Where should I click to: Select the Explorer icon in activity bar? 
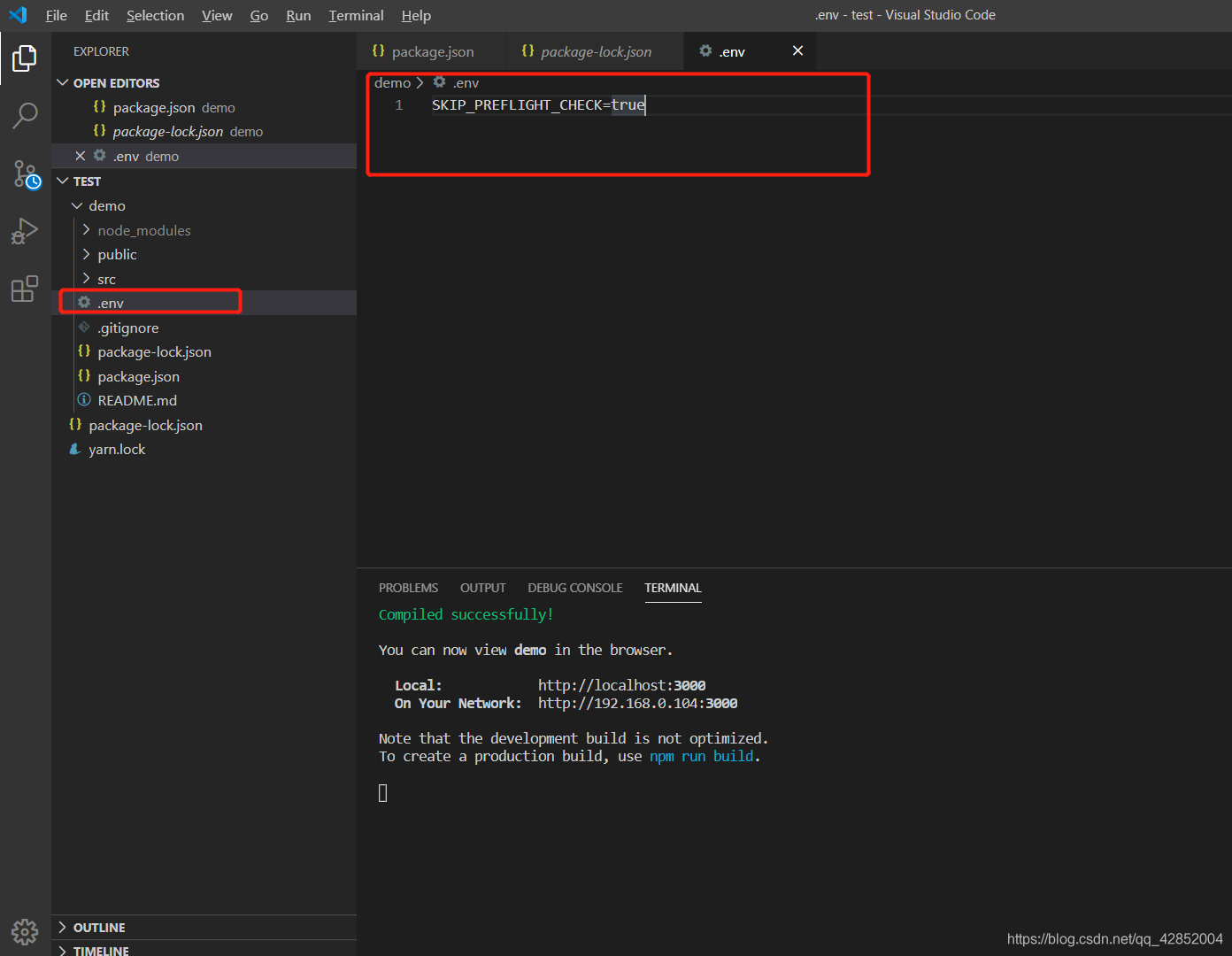24,58
